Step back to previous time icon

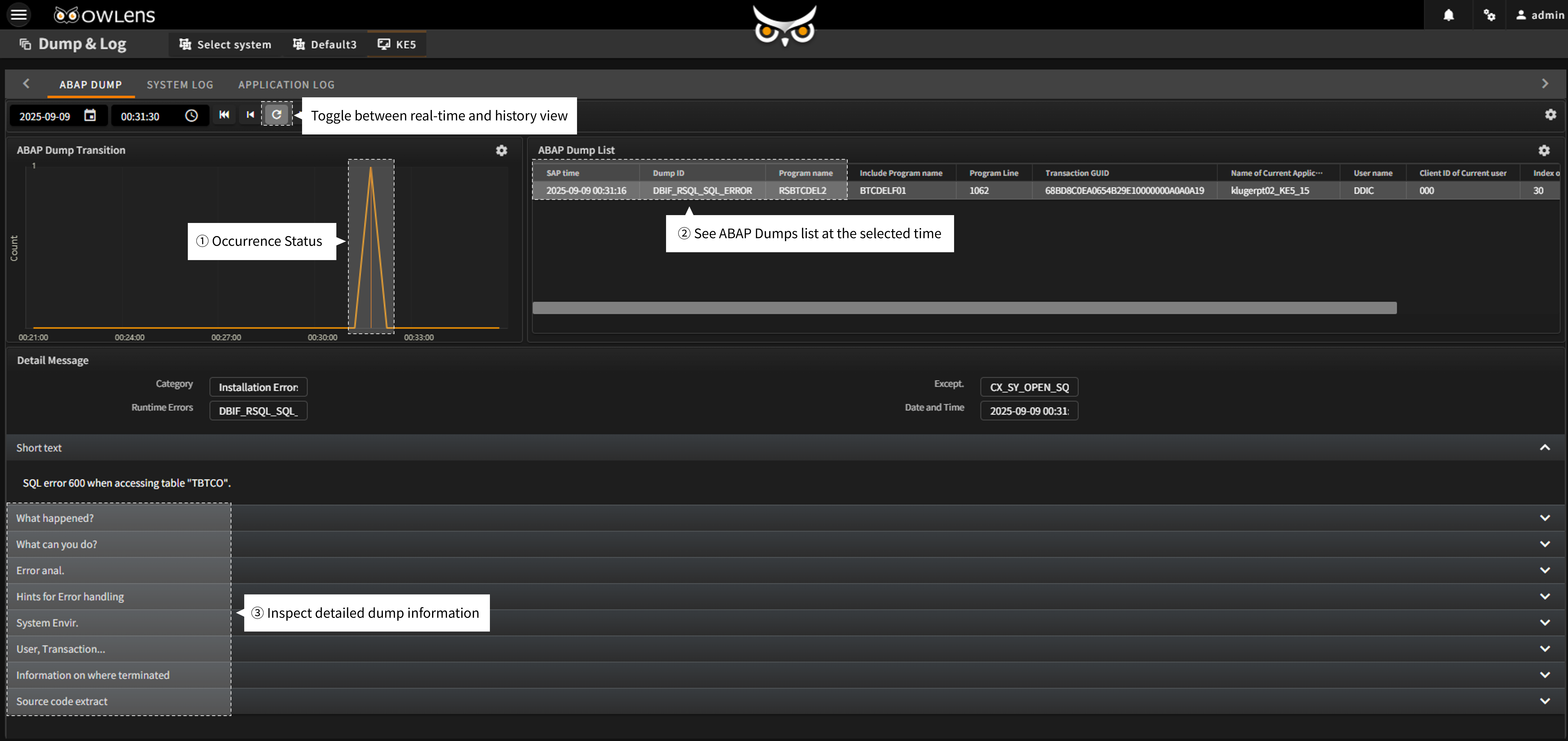(250, 114)
